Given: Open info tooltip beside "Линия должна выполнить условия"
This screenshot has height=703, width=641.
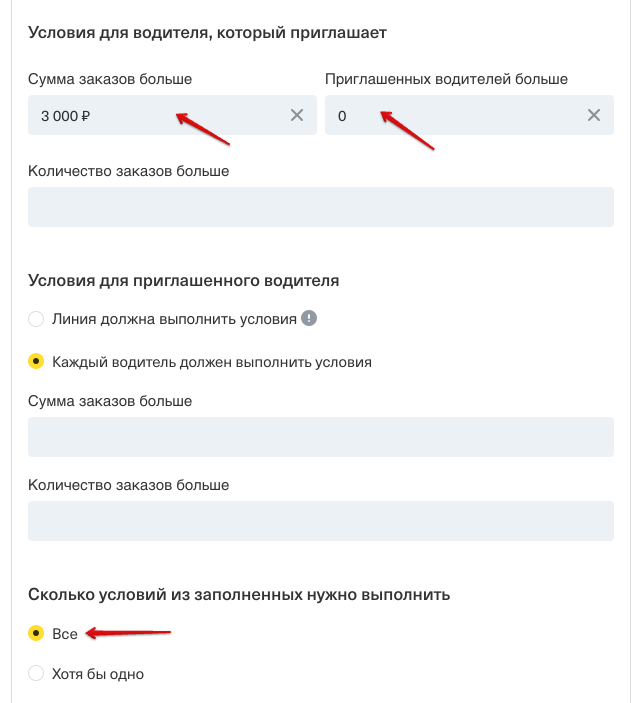Looking at the screenshot, I should [310, 319].
